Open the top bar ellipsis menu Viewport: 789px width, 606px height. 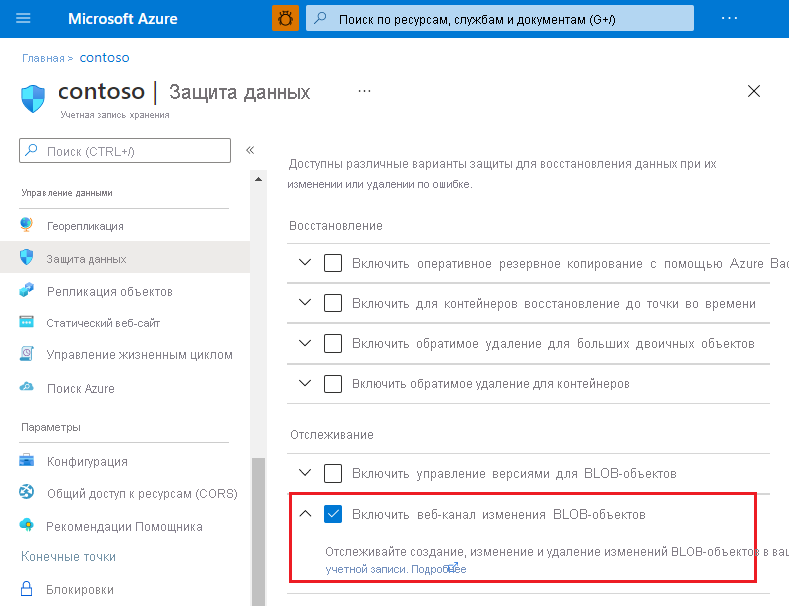click(729, 19)
